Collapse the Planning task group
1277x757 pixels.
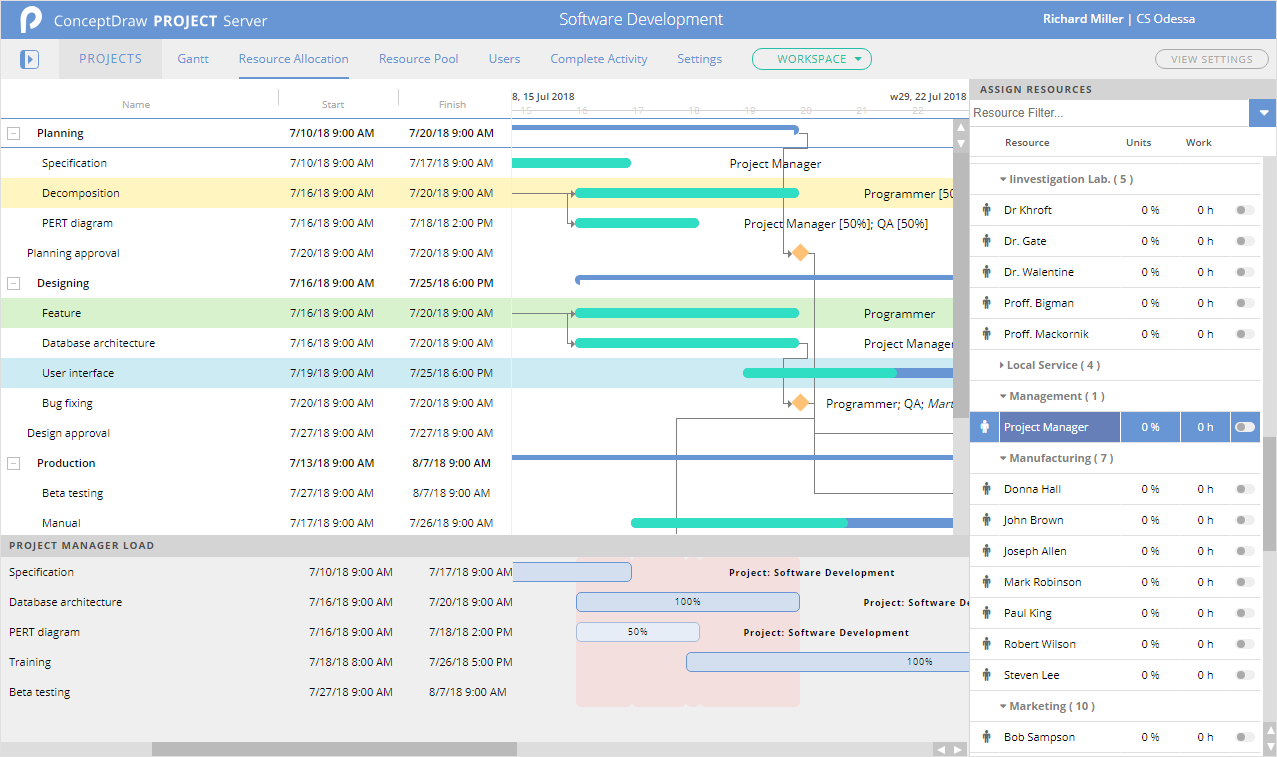[14, 133]
